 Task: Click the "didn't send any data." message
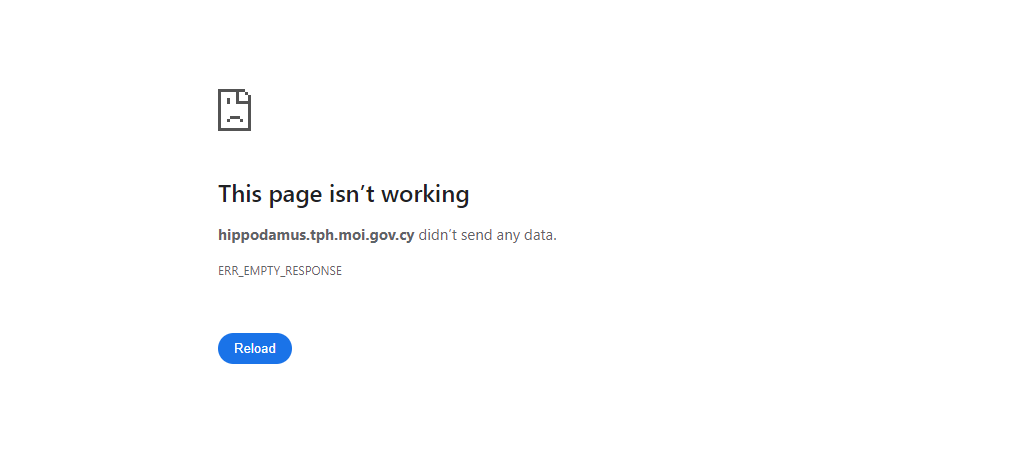[x=488, y=235]
